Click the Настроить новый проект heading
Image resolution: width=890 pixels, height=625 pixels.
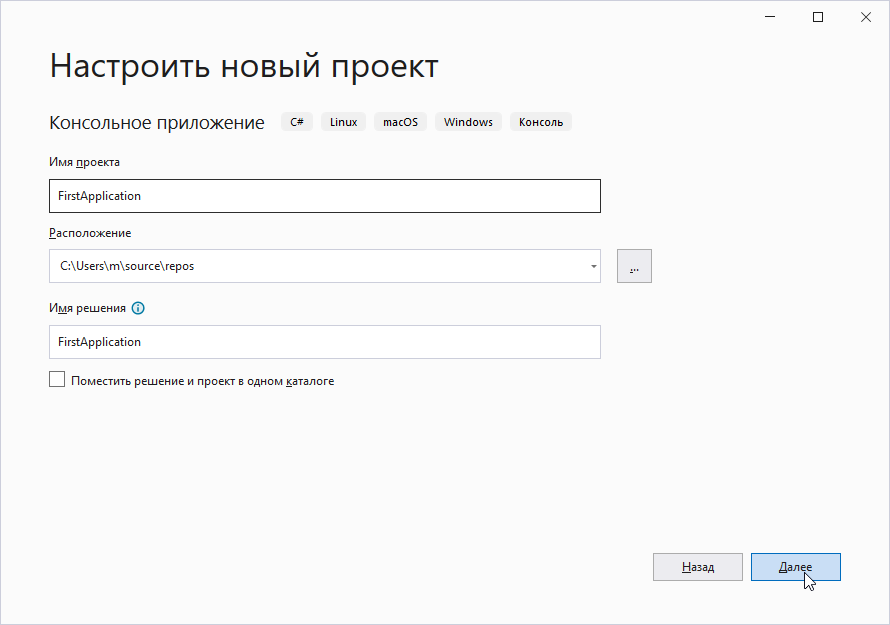click(x=243, y=67)
